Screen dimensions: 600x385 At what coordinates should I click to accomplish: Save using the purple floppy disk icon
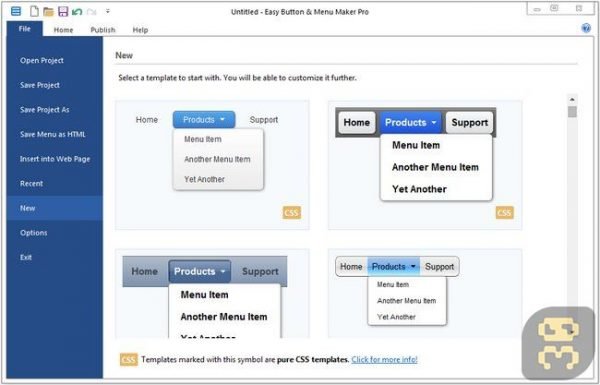click(63, 11)
